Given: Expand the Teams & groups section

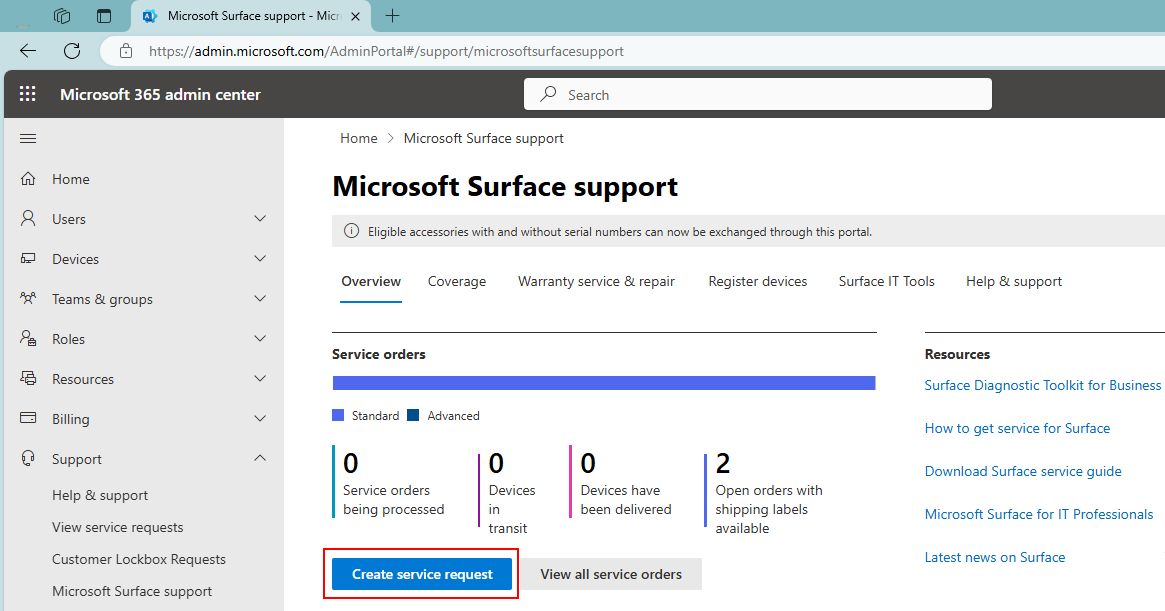Looking at the screenshot, I should (259, 298).
